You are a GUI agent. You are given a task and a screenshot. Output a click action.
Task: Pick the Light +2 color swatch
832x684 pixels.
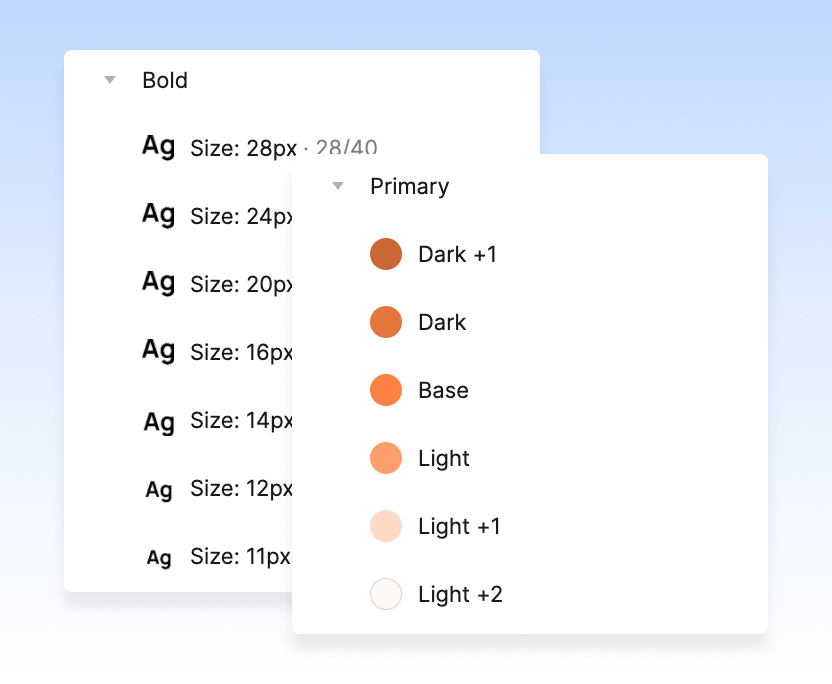386,594
